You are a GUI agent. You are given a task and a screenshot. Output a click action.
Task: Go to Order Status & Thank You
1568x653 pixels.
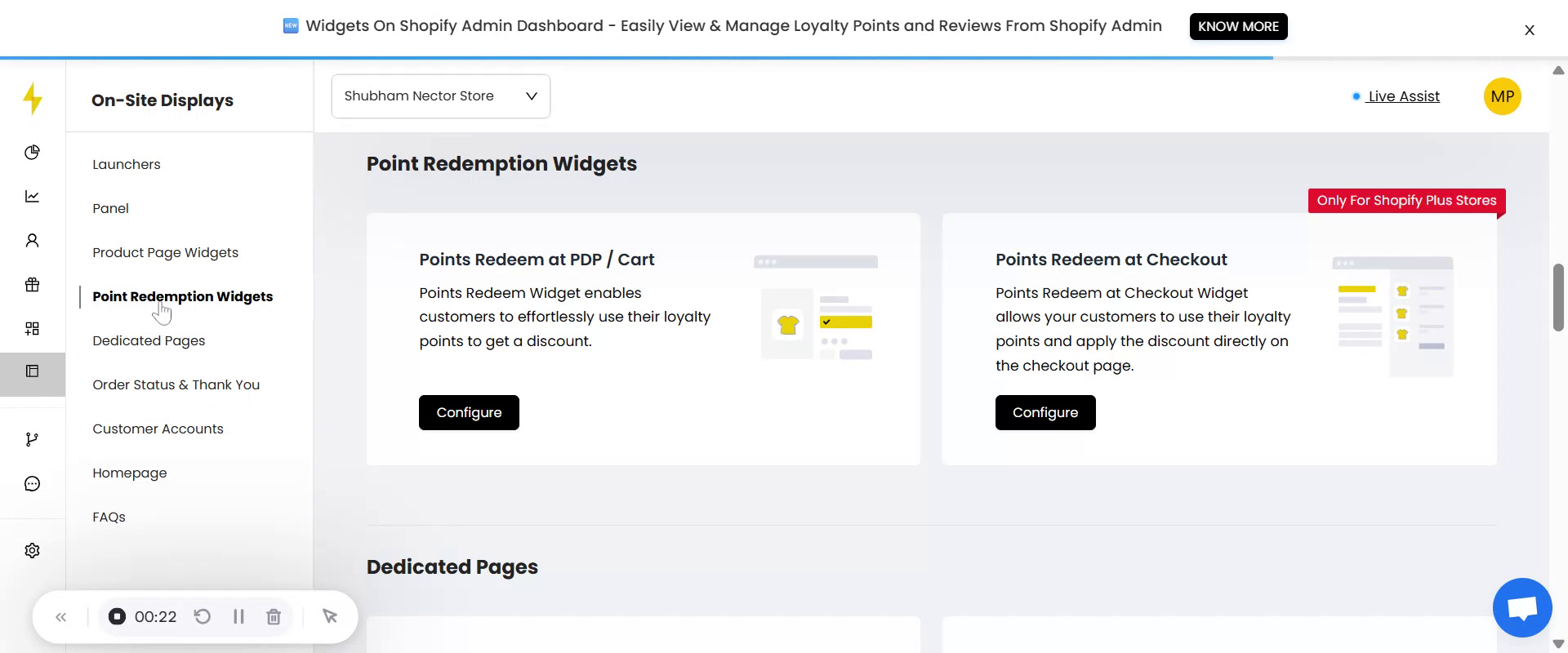point(176,385)
